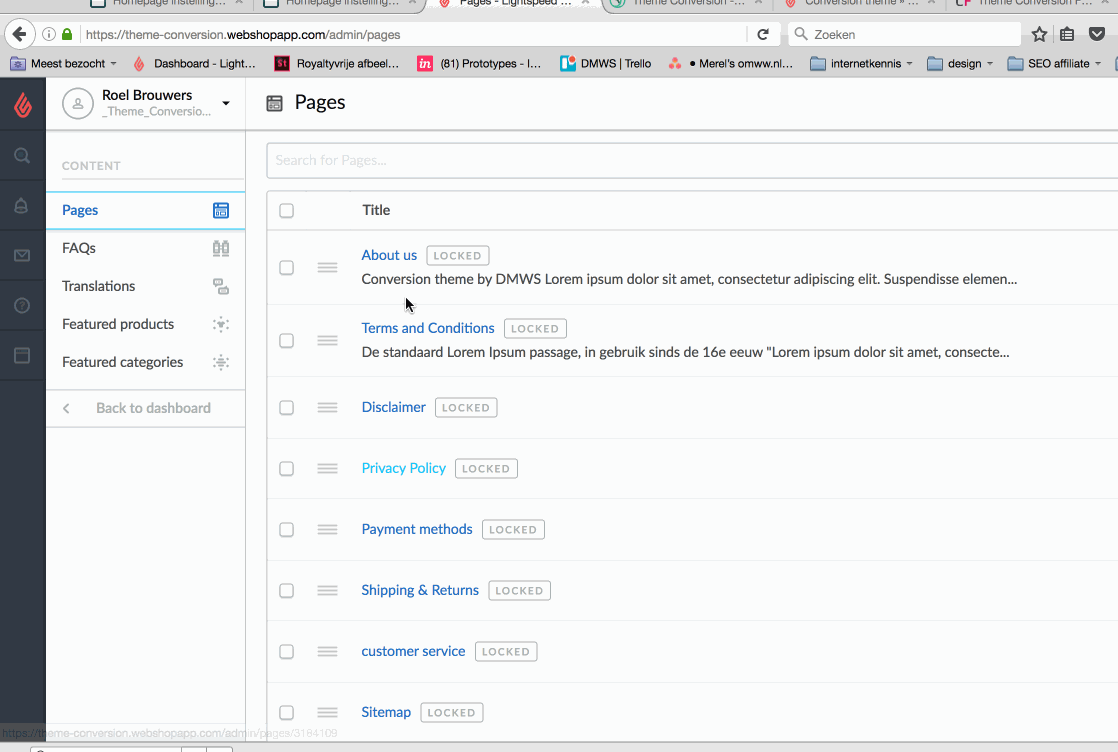Click the Featured categories icon
This screenshot has height=752, width=1118.
pyautogui.click(x=221, y=362)
